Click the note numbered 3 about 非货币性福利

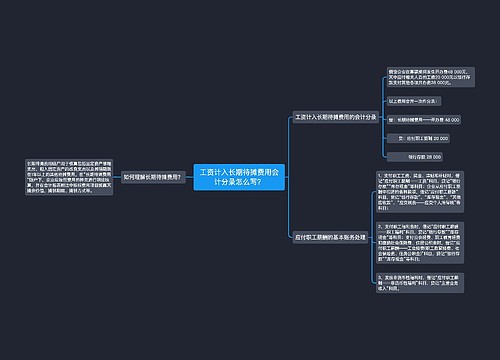pyautogui.click(x=420, y=283)
